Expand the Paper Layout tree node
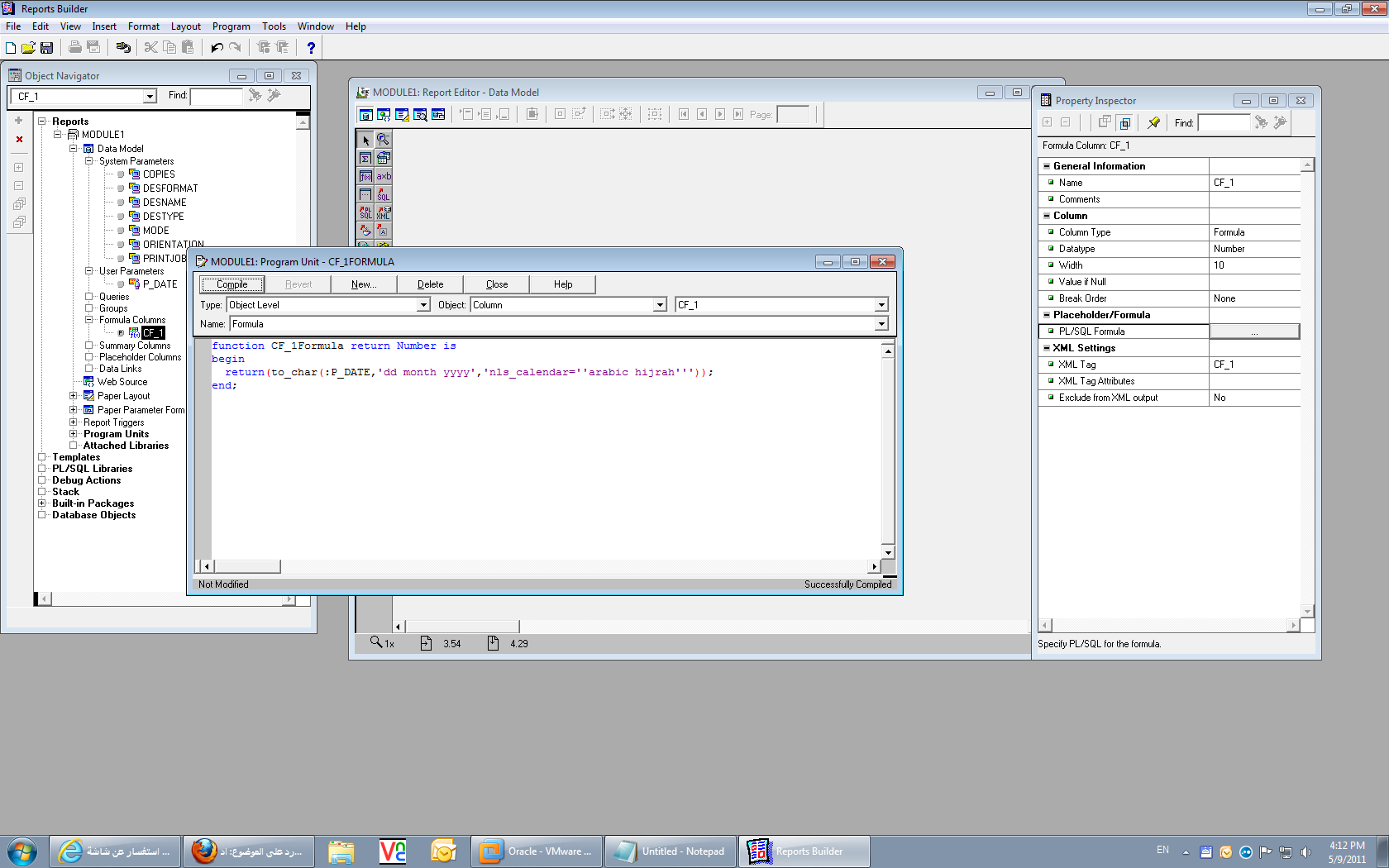Viewport: 1389px width, 868px height. 74,396
